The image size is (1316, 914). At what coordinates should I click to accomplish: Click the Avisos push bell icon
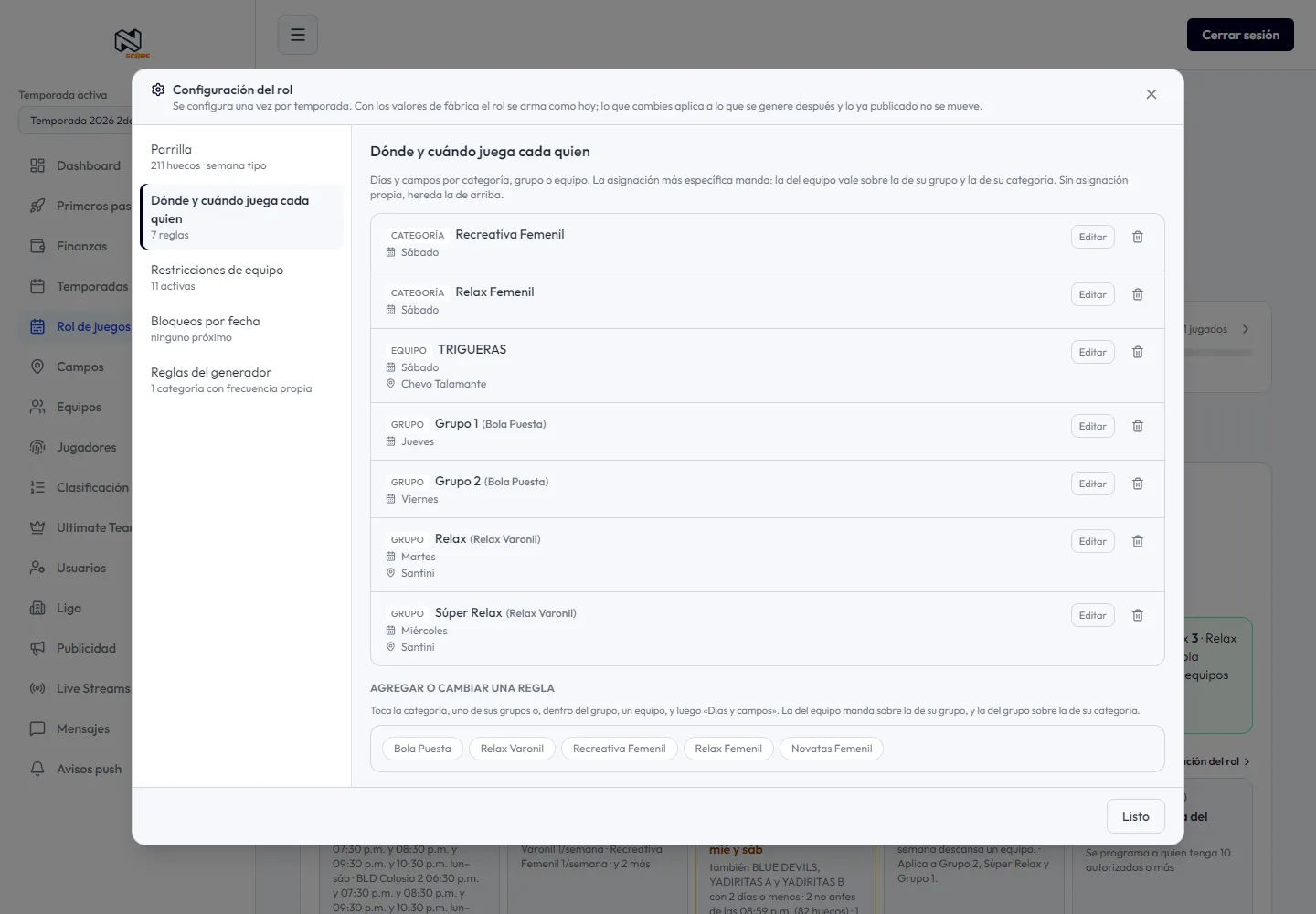(37, 769)
